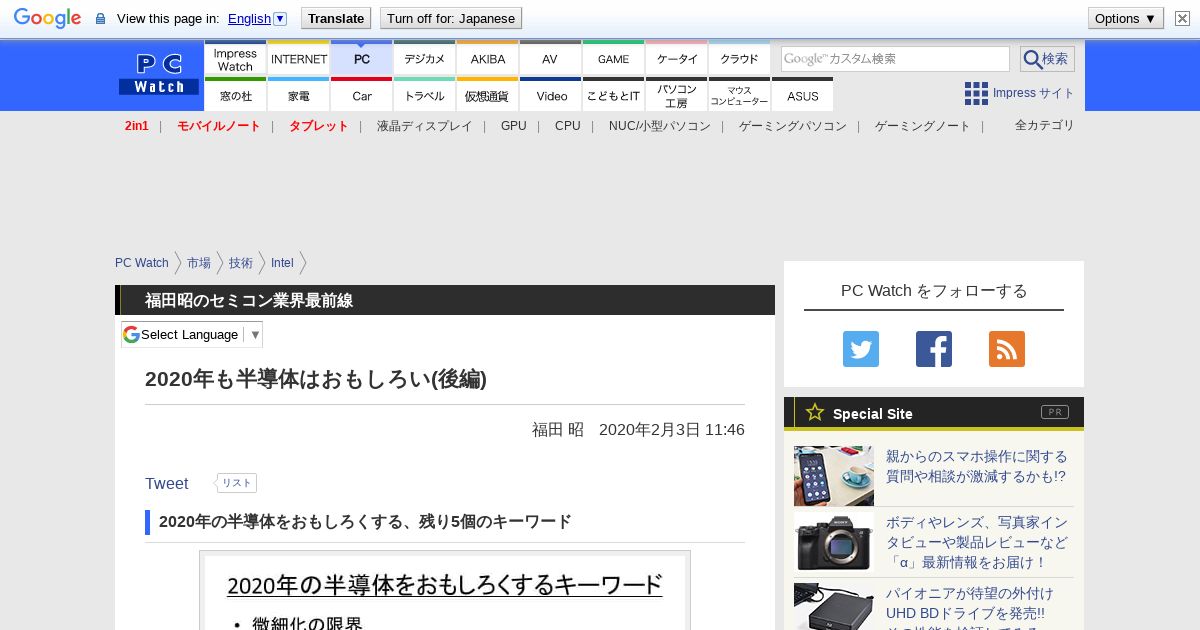Screen dimensions: 1200x630
Task: Open the AKIBA tab
Action: pyautogui.click(x=487, y=59)
